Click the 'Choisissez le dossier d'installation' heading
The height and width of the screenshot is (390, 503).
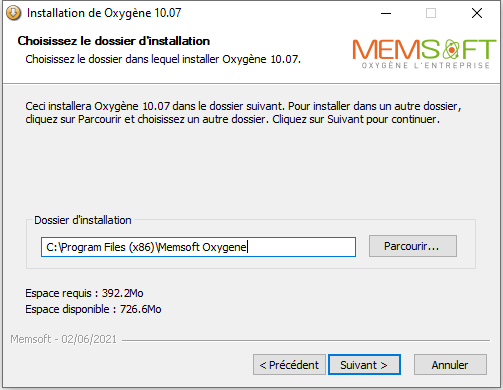(x=114, y=41)
